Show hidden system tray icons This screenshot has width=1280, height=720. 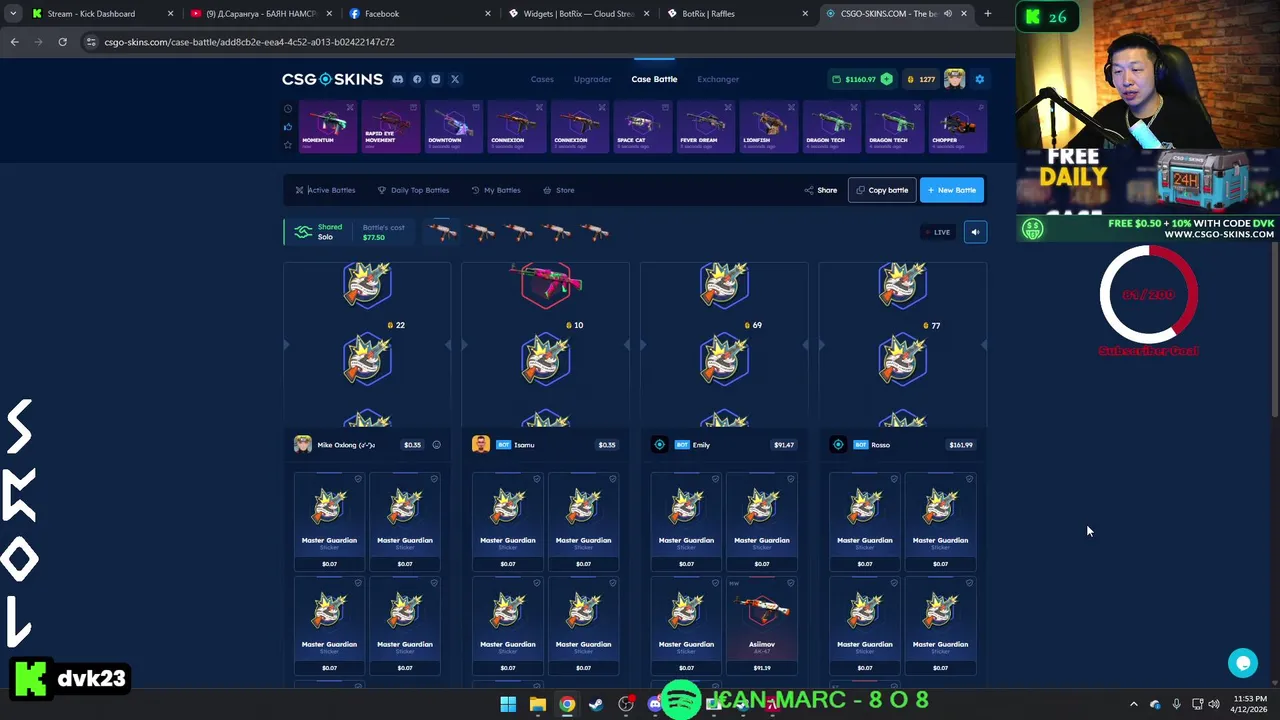coord(1134,704)
